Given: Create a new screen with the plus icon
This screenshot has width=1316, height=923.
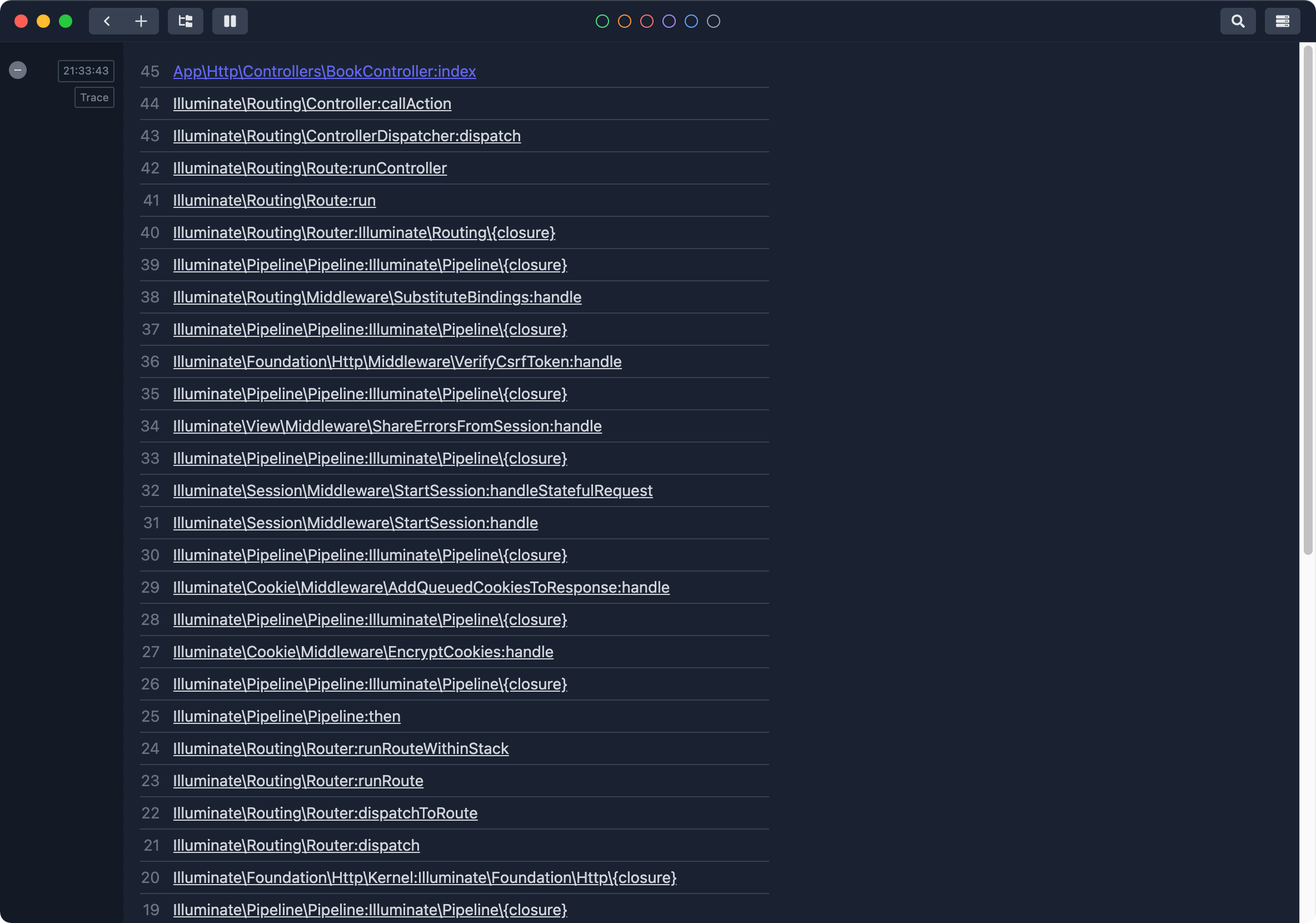Looking at the screenshot, I should point(141,21).
